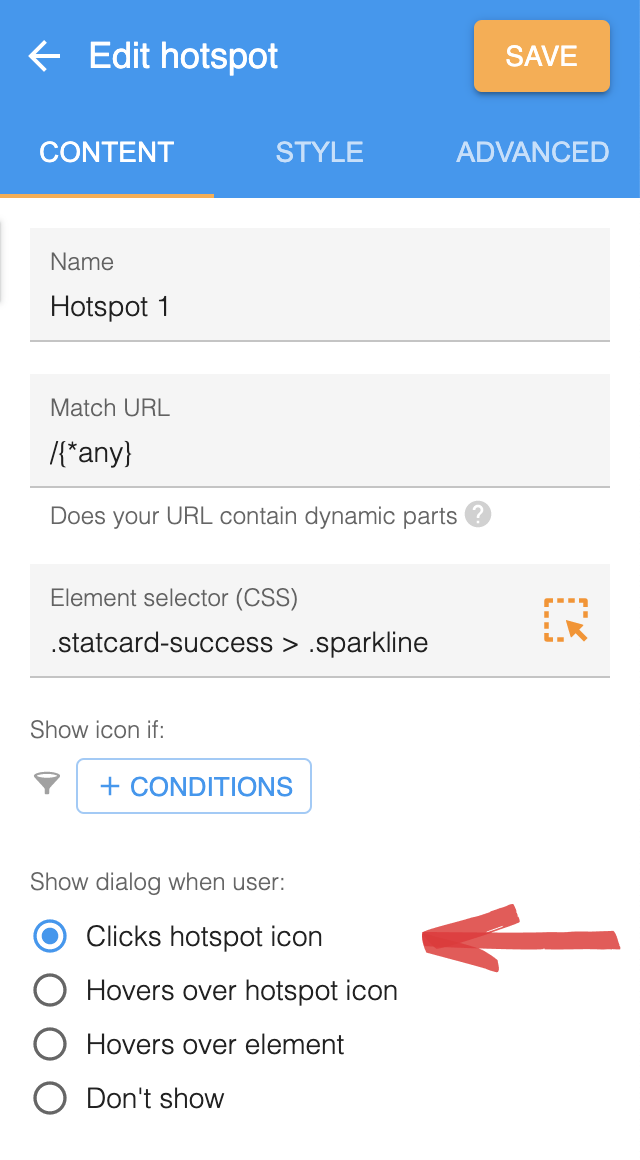
Task: Open the dynamic URL help question mark
Action: pyautogui.click(x=478, y=514)
